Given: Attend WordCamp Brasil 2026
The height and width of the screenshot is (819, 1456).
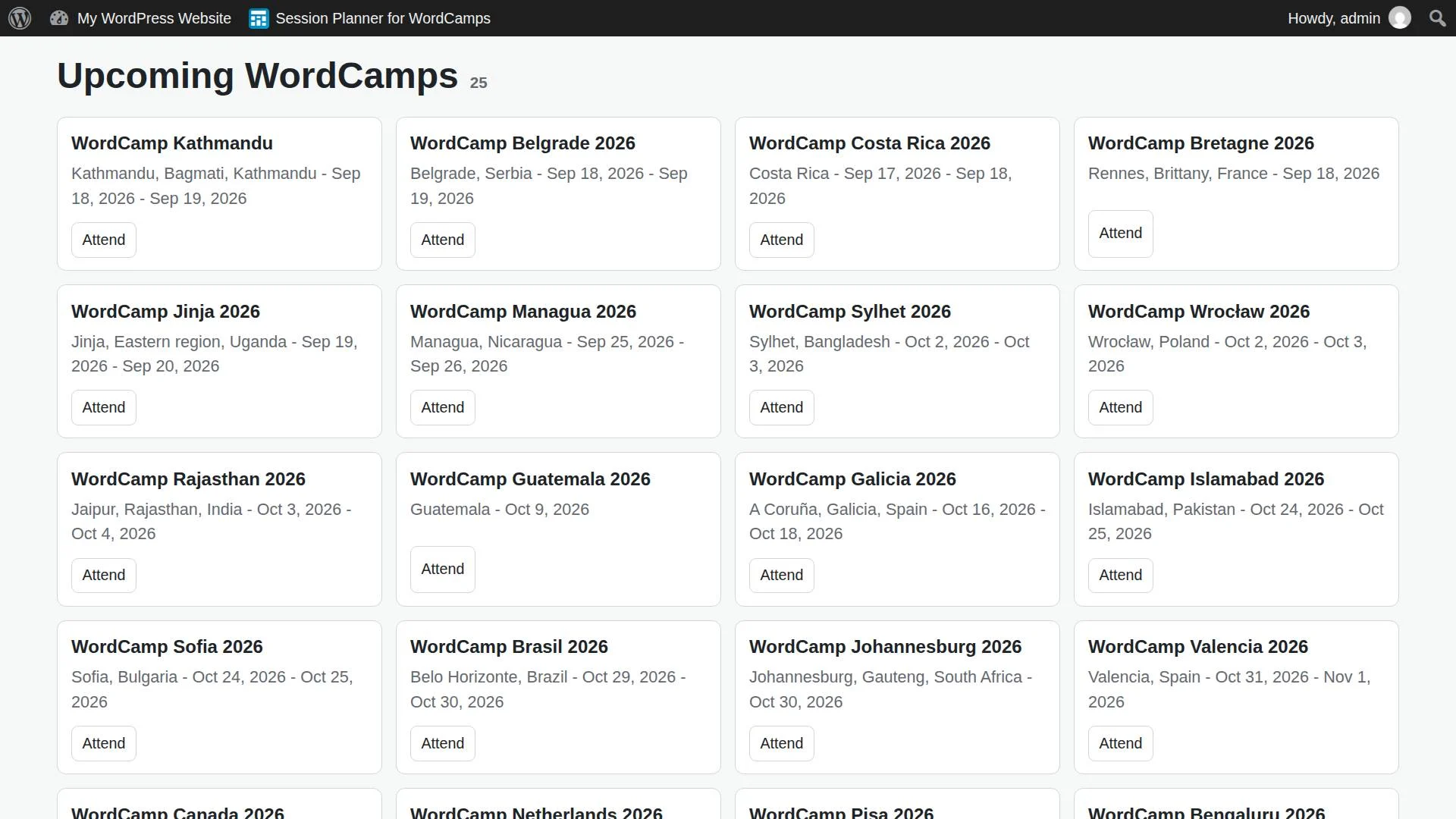Looking at the screenshot, I should (x=443, y=743).
